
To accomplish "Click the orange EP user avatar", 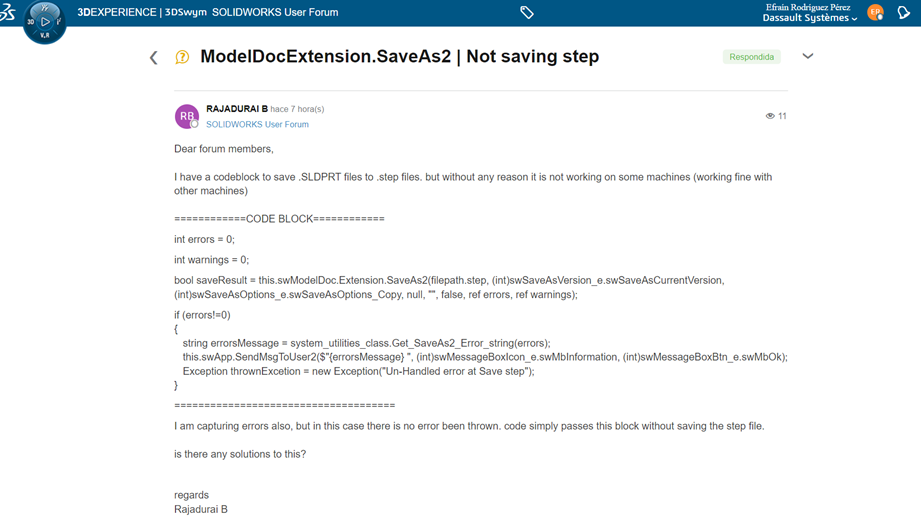I will tap(875, 12).
